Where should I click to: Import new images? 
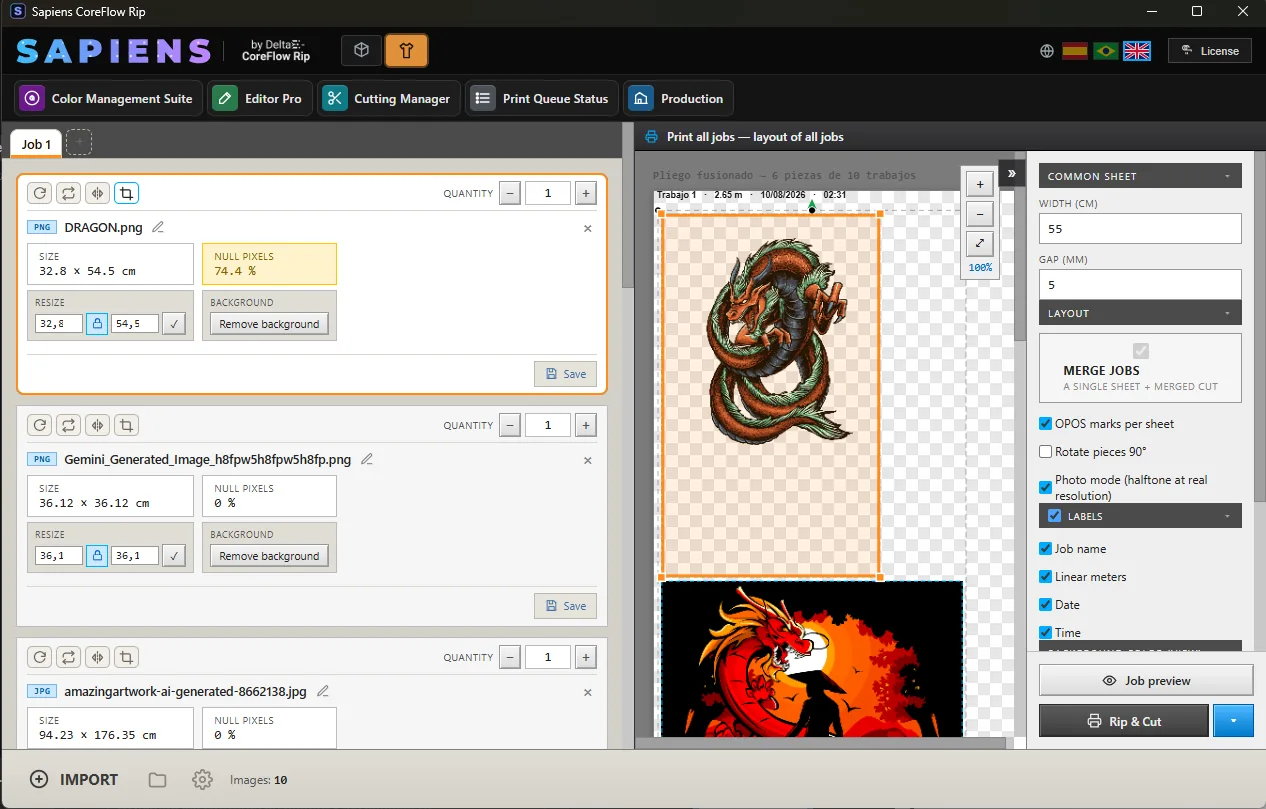pyautogui.click(x=74, y=779)
